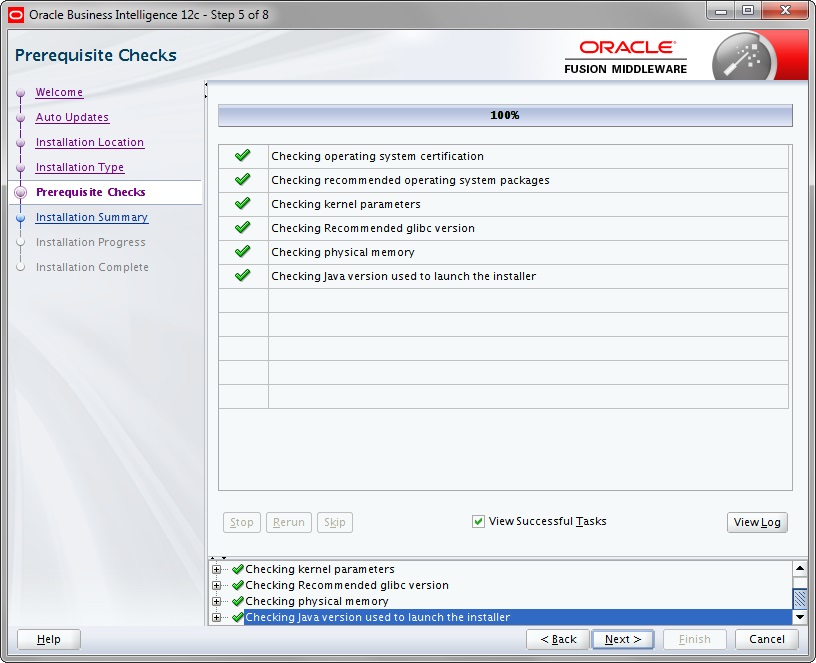
Task: Expand Checking kernel parameters tree node
Action: (216, 569)
